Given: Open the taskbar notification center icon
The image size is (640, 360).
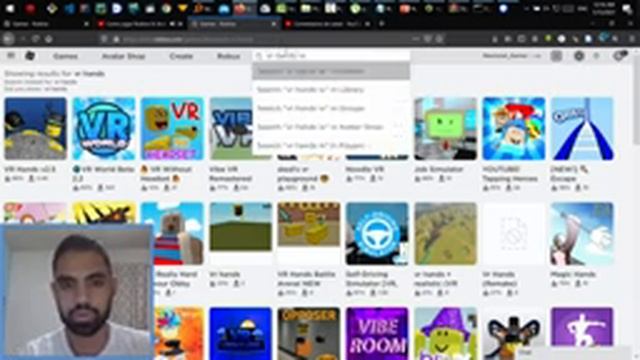Looking at the screenshot, I should pyautogui.click(x=627, y=9).
